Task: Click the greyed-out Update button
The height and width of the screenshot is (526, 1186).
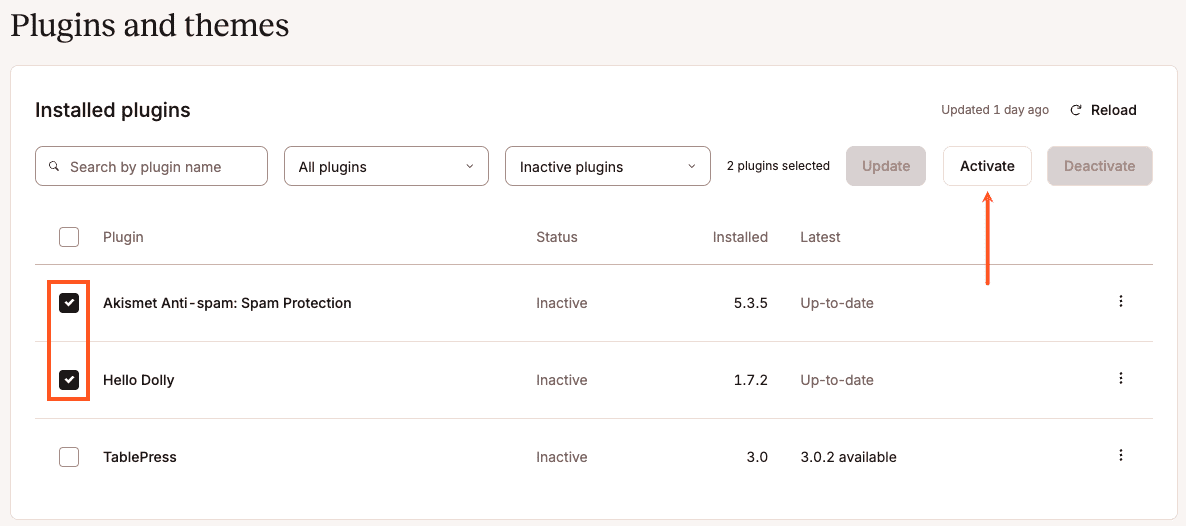Action: [886, 166]
